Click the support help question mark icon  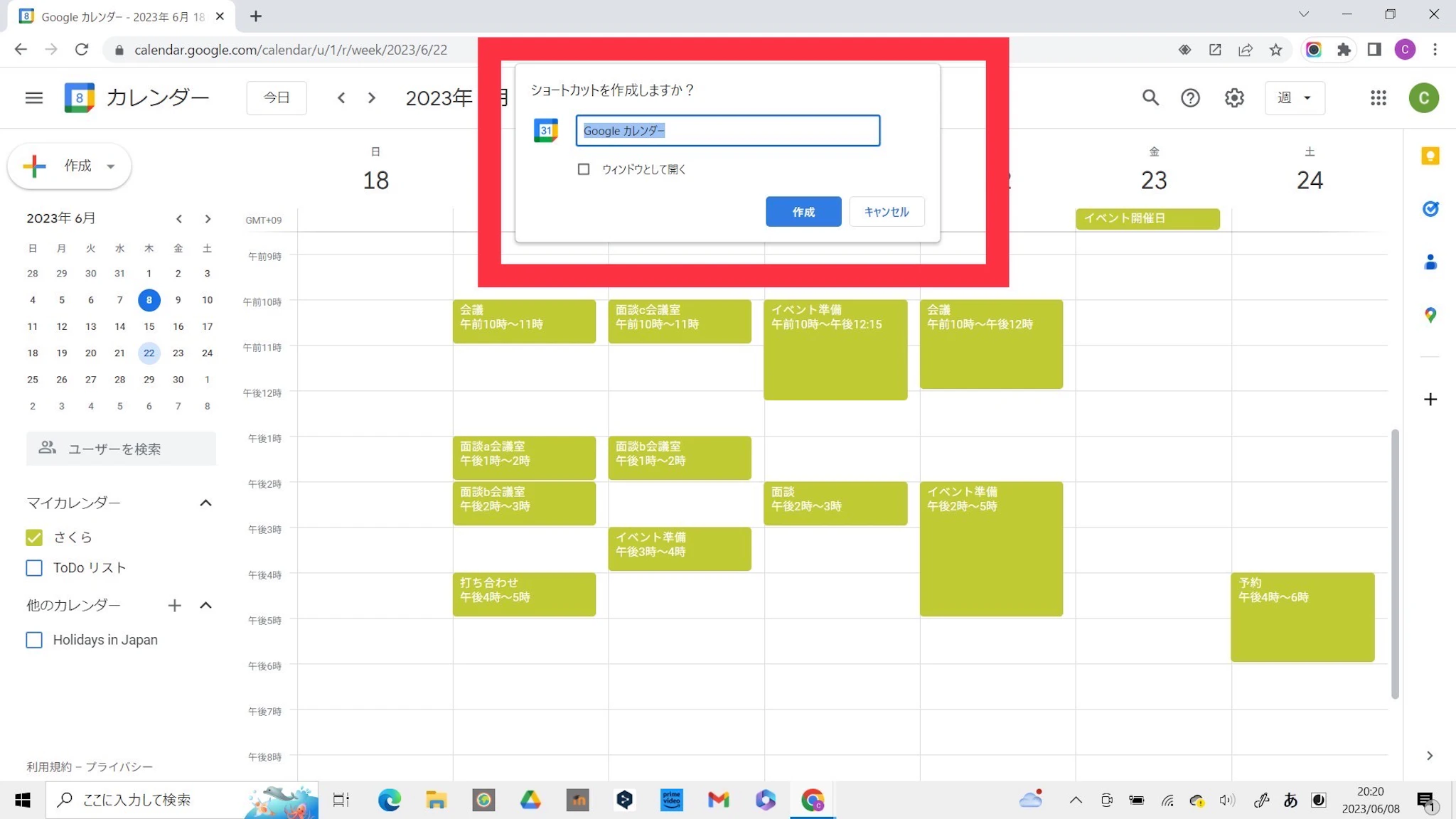tap(1190, 98)
